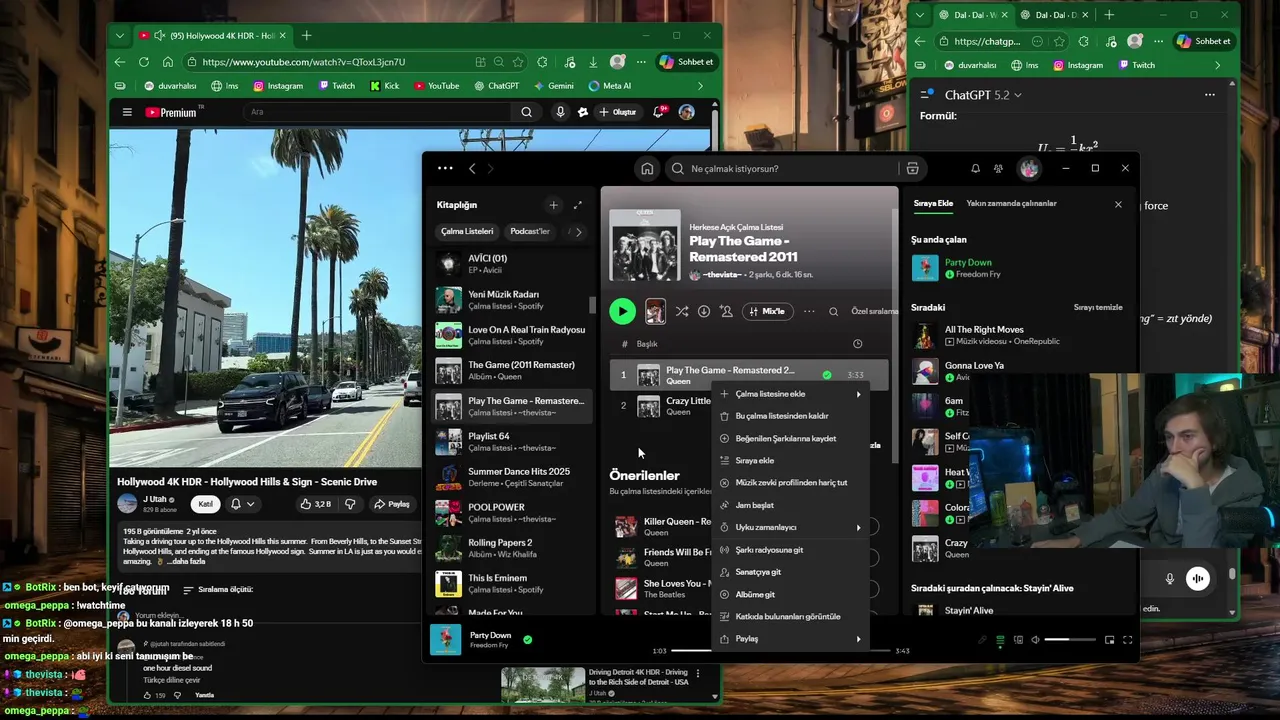The width and height of the screenshot is (1280, 720).
Task: Choose Şarkı radyosuna git
Action: (789, 550)
